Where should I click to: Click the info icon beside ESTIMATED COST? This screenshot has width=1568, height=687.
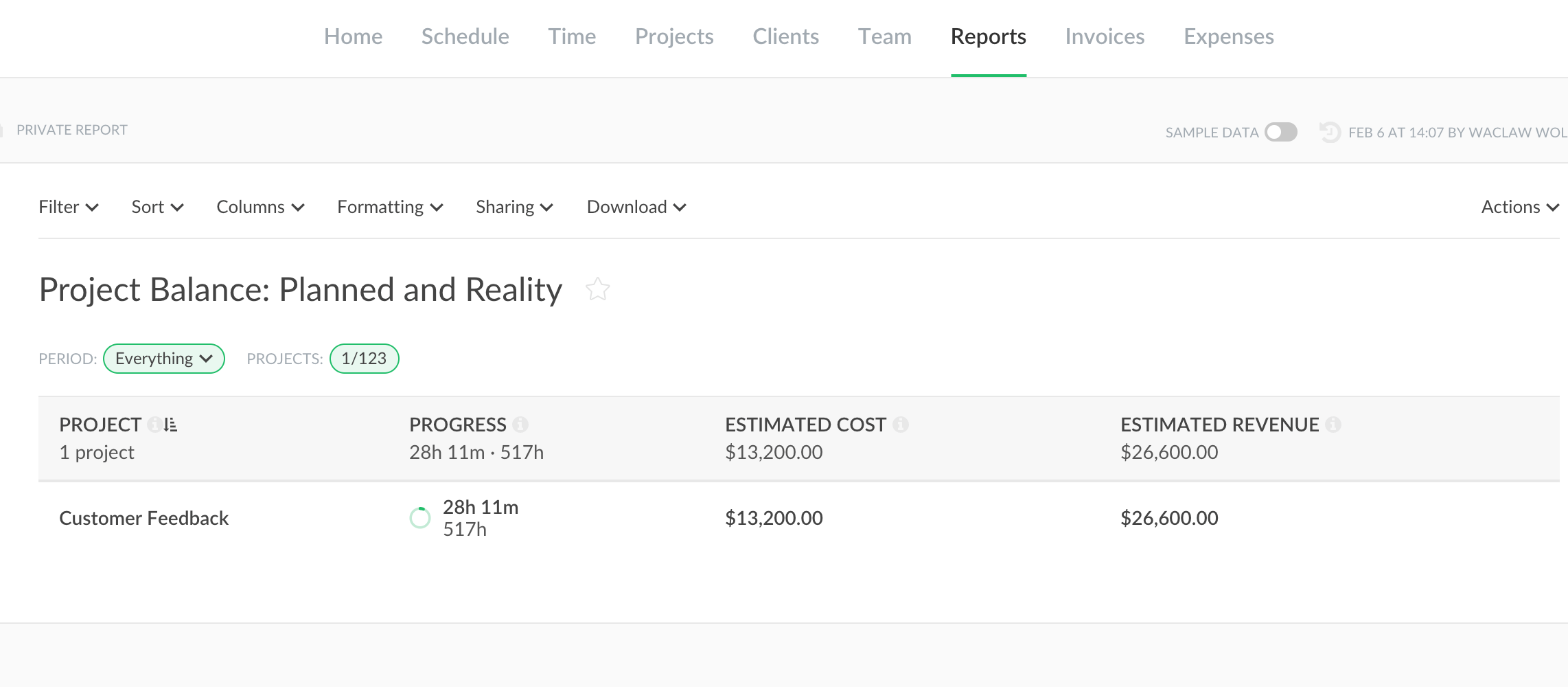pos(901,425)
